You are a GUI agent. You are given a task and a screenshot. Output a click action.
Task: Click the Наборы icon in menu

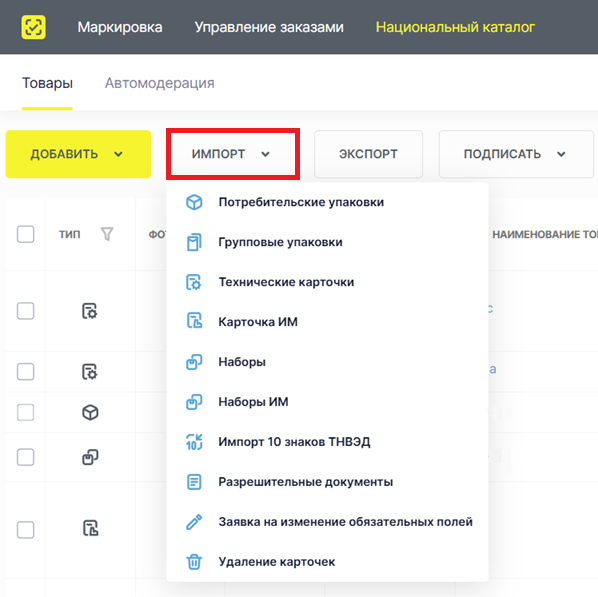194,362
